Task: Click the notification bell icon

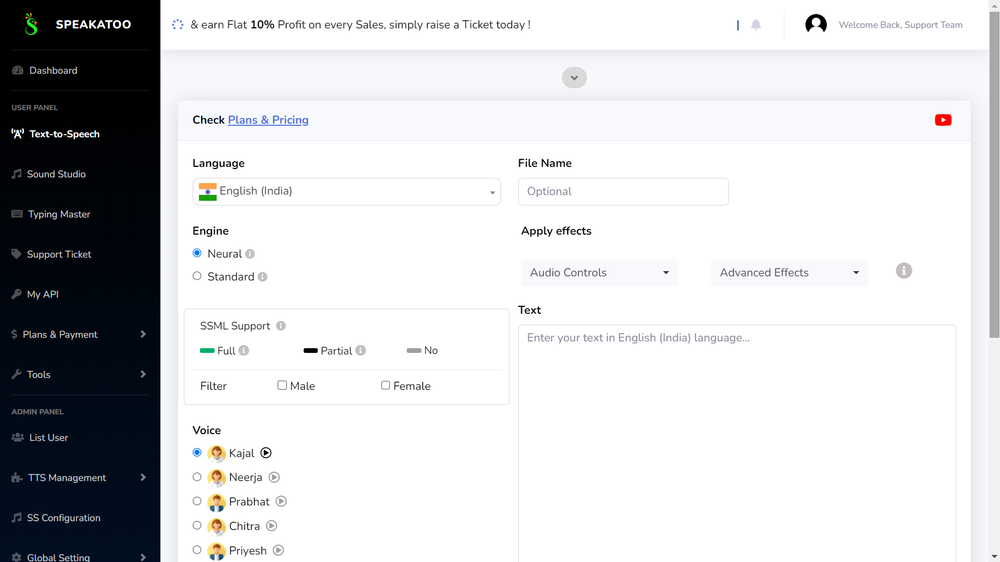Action: [756, 25]
